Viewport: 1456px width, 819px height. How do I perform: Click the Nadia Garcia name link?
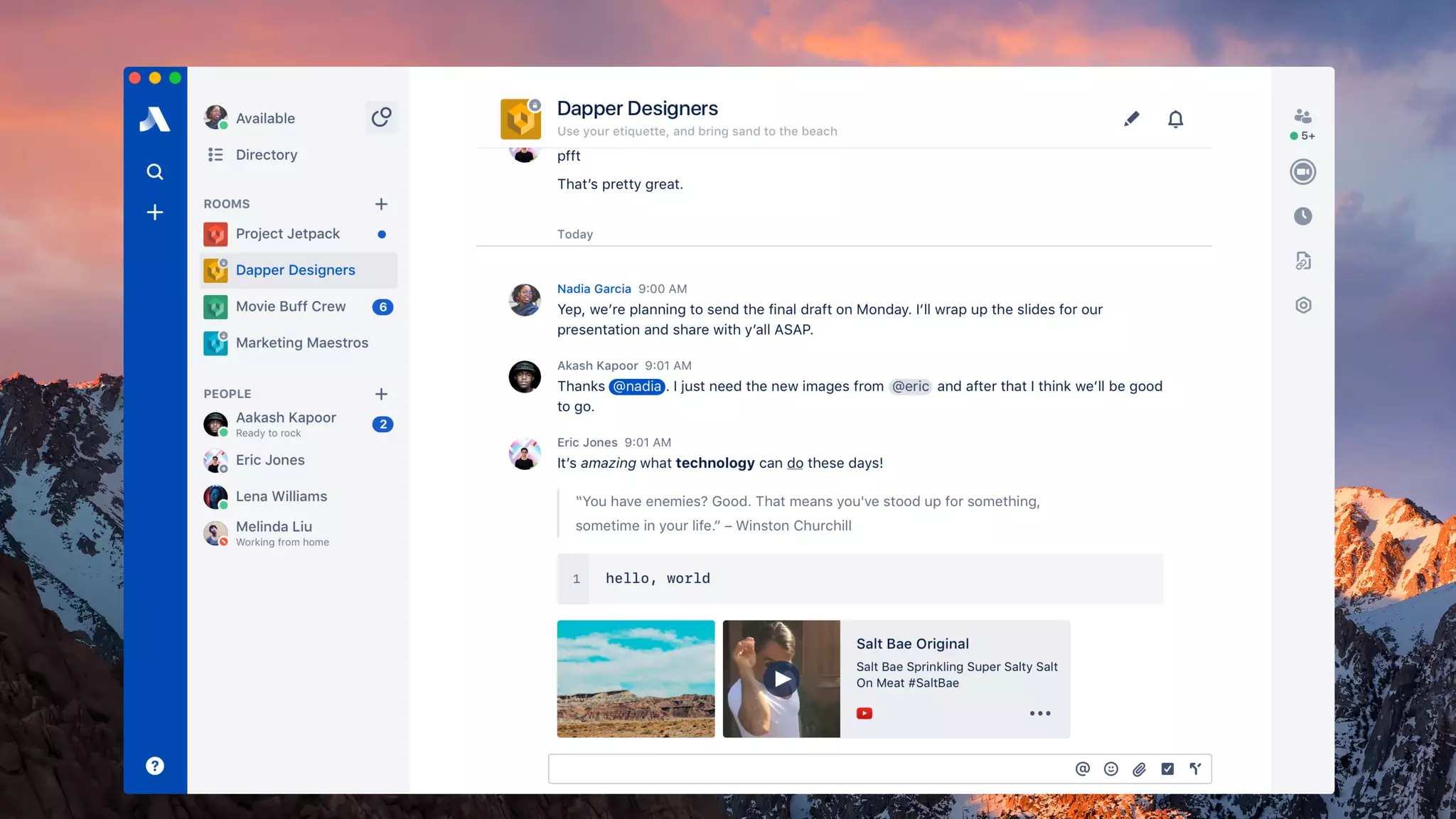coord(594,289)
